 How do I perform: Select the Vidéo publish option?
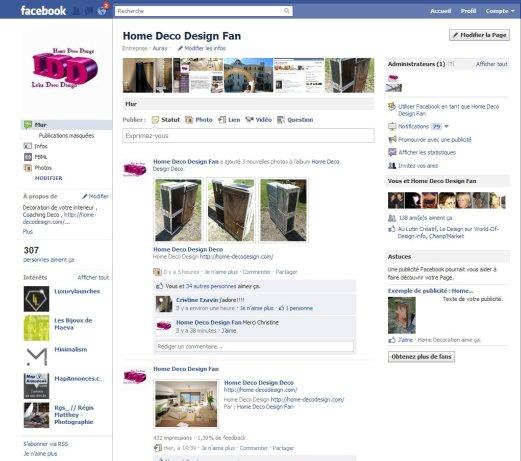click(x=258, y=120)
